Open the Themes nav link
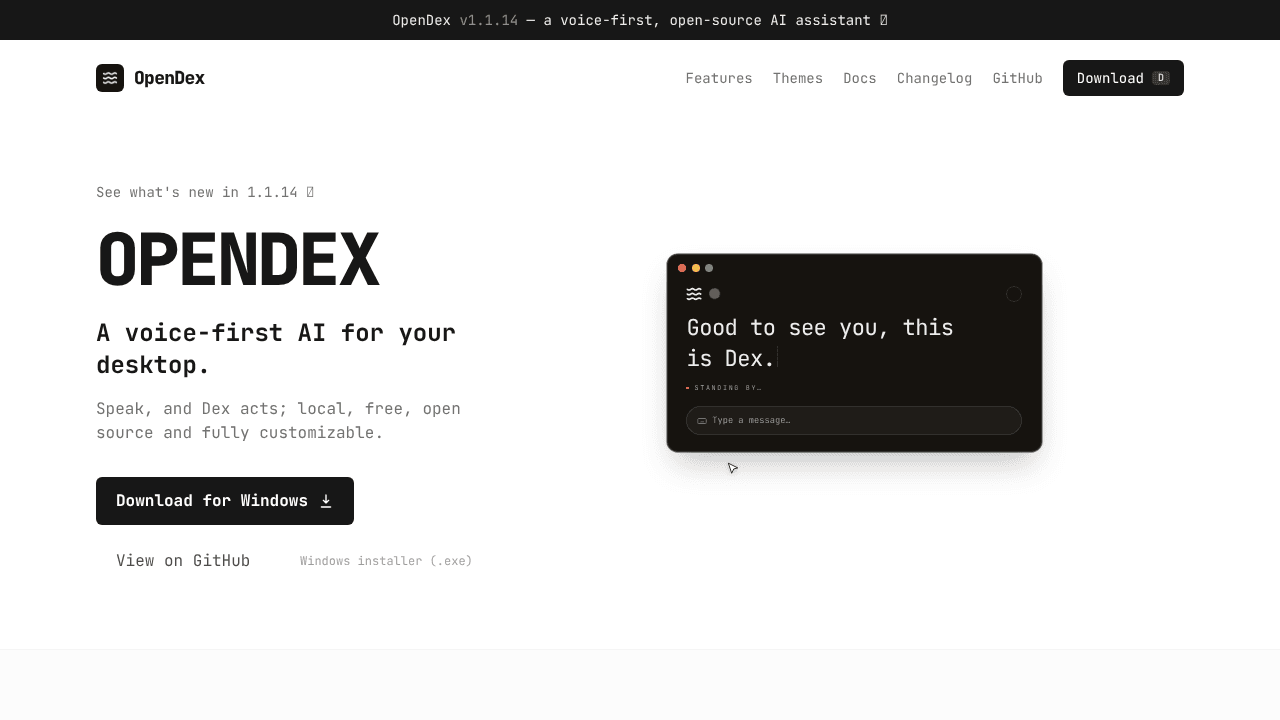The height and width of the screenshot is (720, 1280). click(798, 78)
